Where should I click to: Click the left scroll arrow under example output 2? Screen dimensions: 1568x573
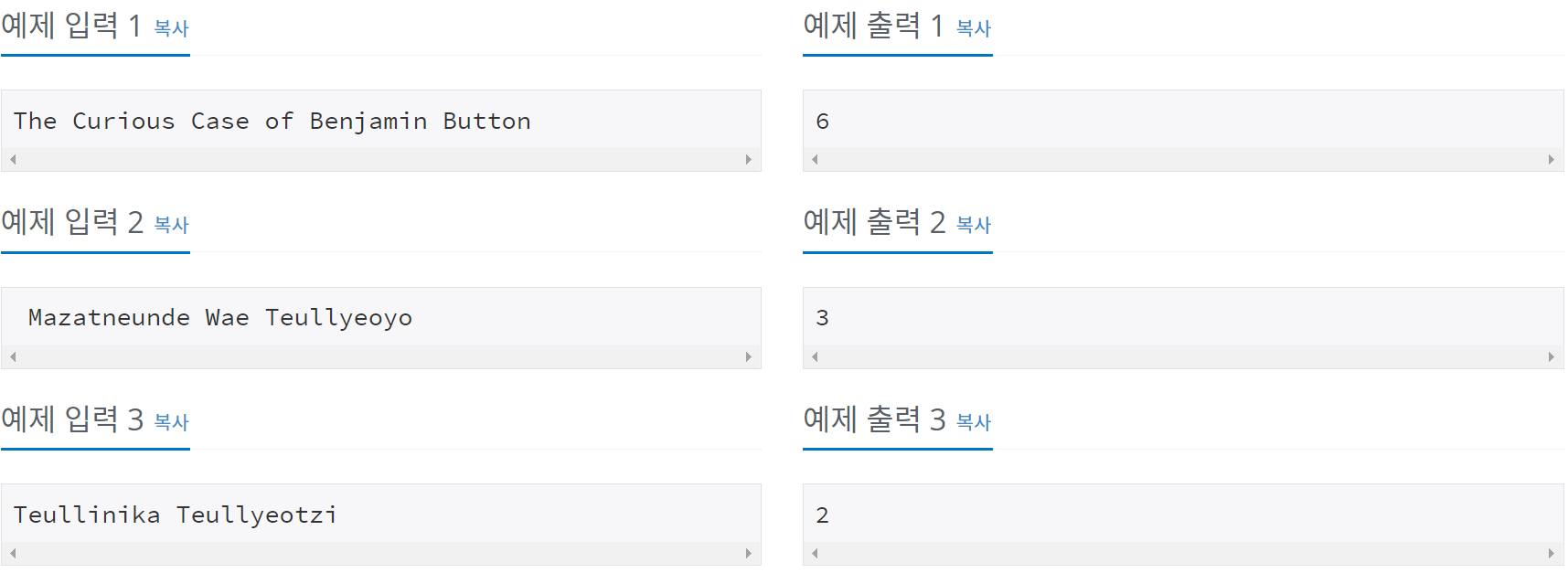814,356
